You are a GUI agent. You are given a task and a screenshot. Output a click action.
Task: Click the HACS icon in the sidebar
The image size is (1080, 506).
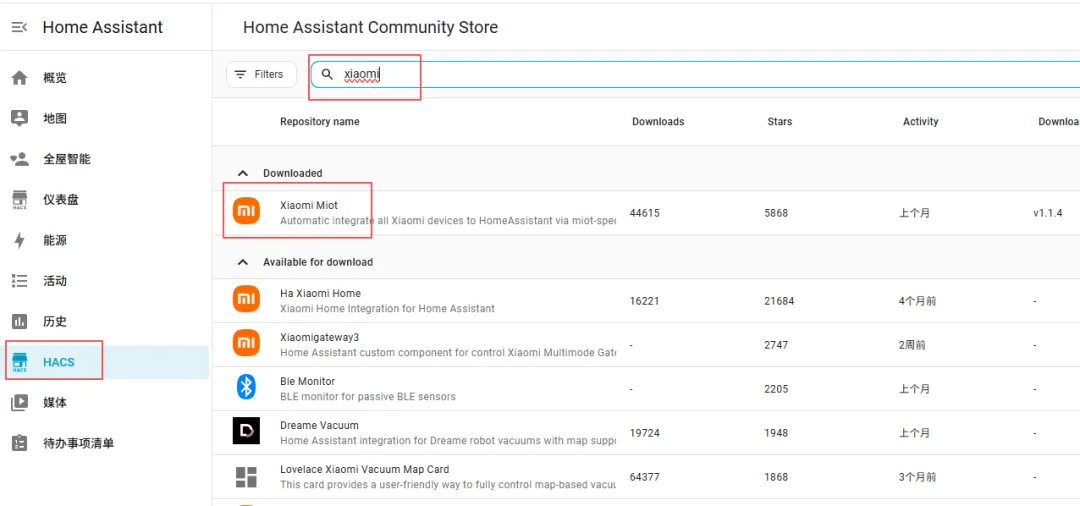pyautogui.click(x=19, y=363)
